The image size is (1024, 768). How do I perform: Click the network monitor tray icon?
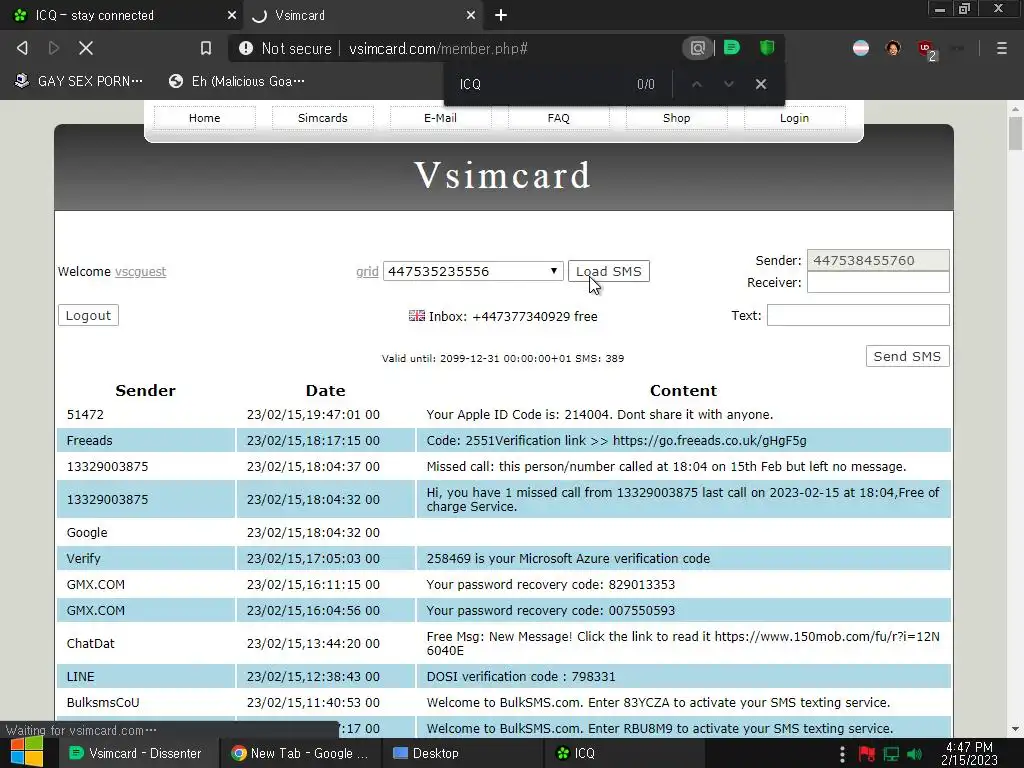click(x=891, y=754)
